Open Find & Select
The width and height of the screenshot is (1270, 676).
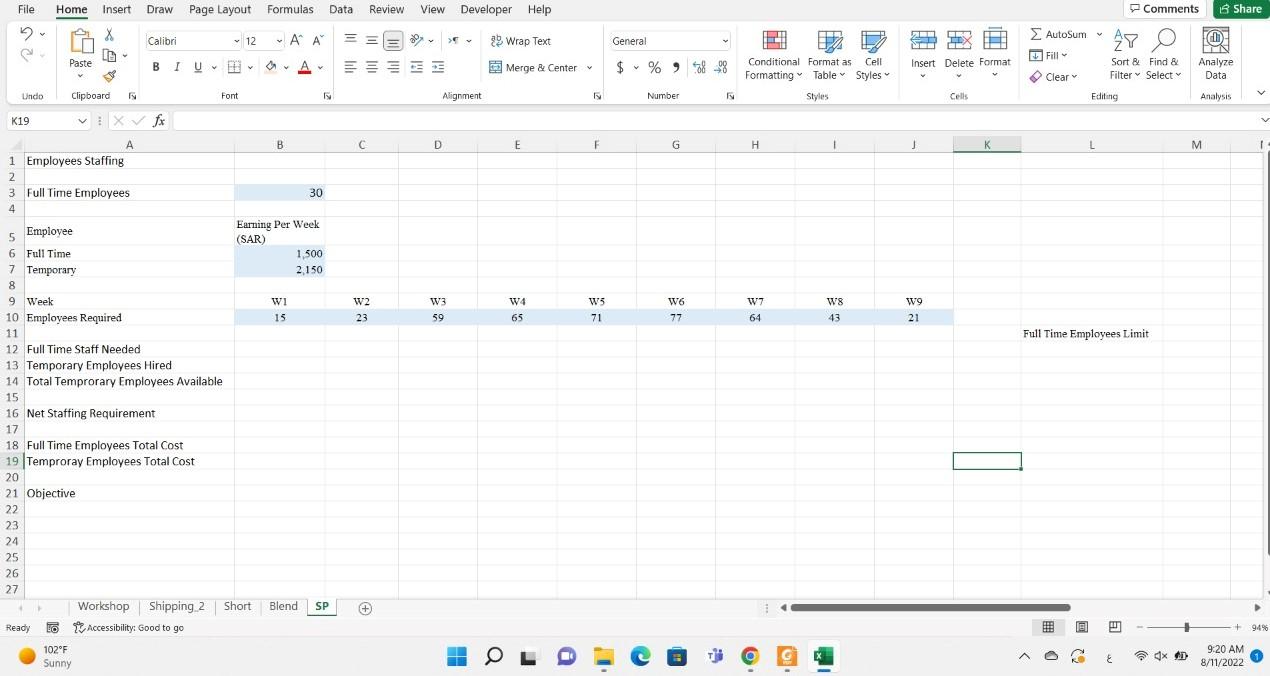point(1162,56)
